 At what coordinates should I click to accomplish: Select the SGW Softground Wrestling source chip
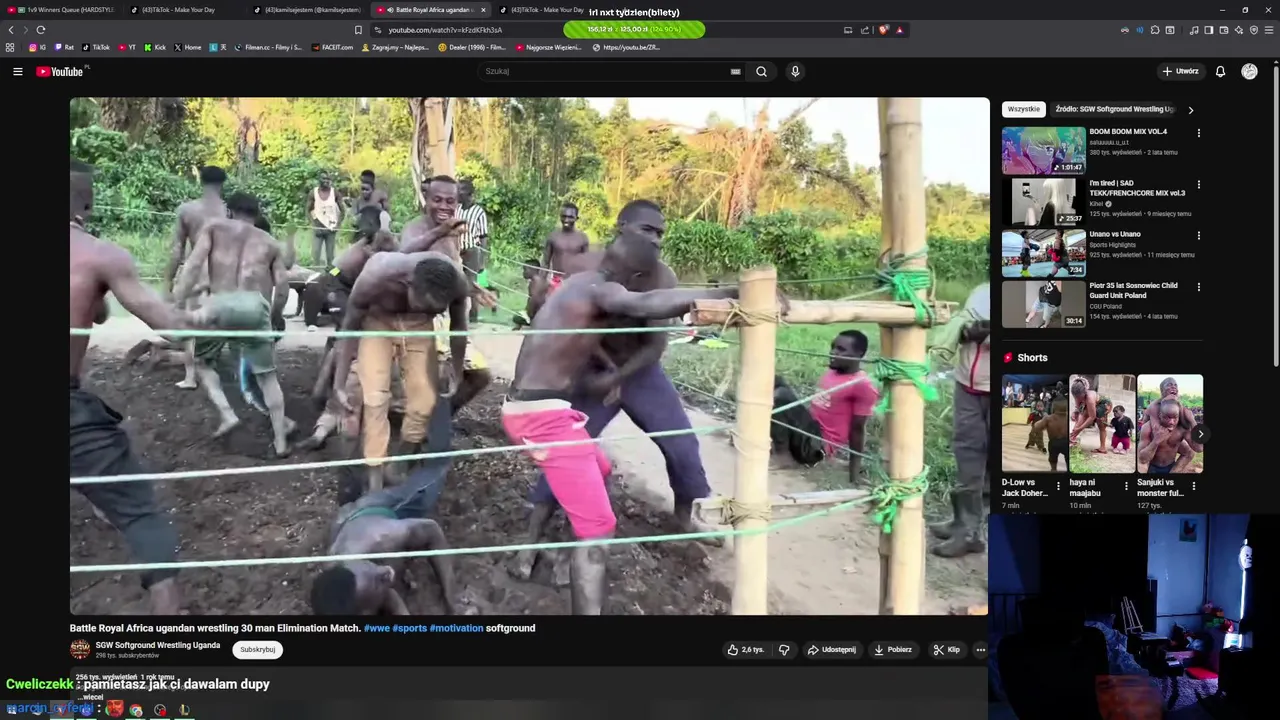click(x=1115, y=109)
